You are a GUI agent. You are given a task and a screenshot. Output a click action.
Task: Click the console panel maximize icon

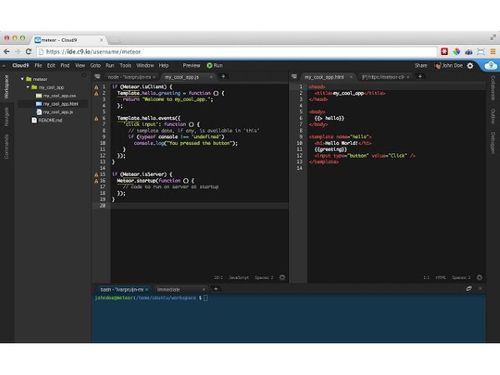coord(469,289)
